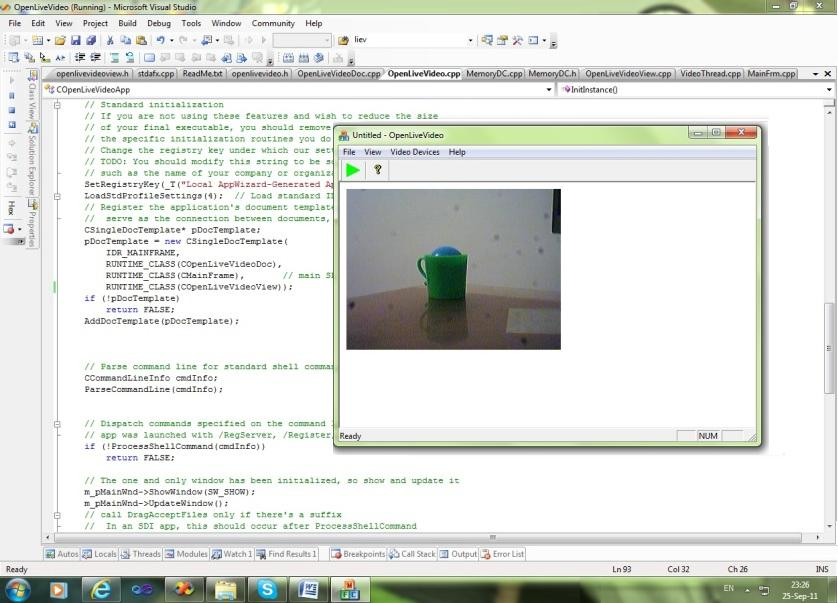This screenshot has height=603, width=838.
Task: Open Microsoft Word from the taskbar
Action: click(308, 590)
